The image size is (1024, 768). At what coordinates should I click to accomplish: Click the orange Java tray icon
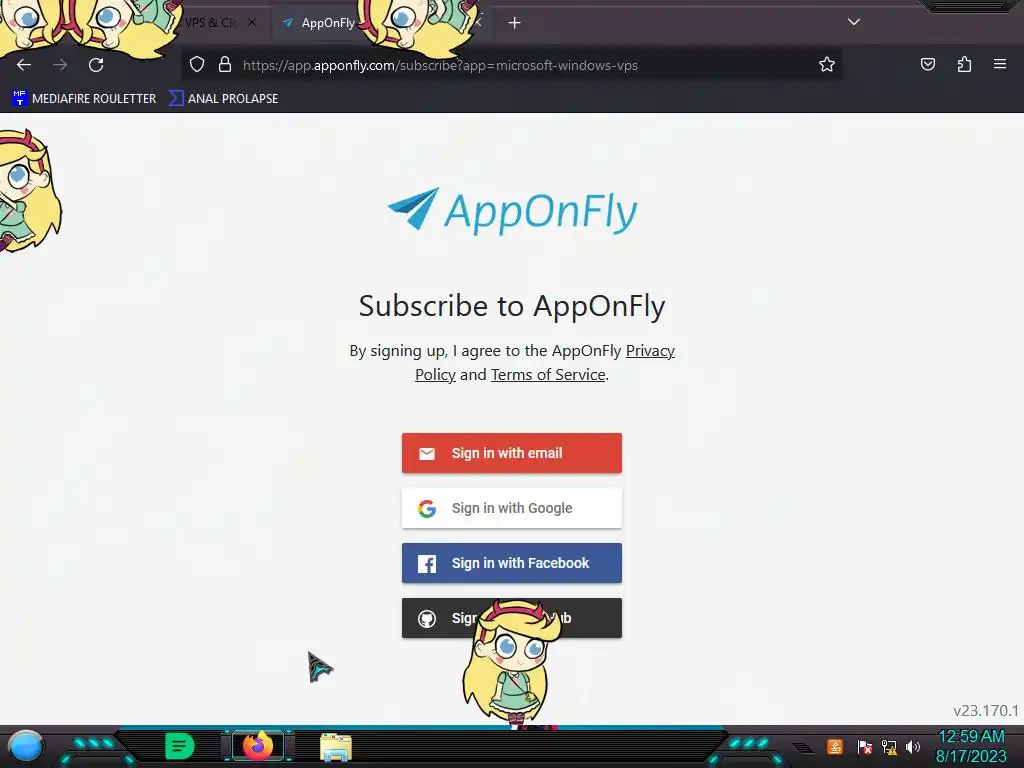point(835,746)
